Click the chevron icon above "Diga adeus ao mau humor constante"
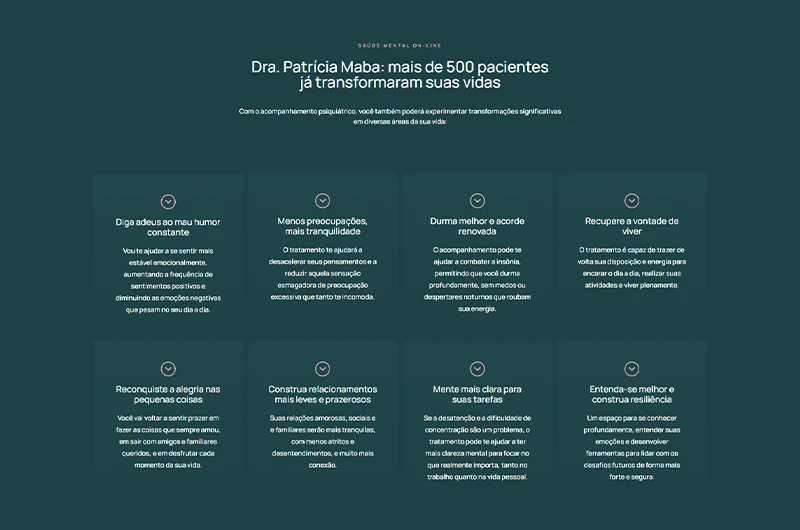Viewport: 800px width, 530px height. click(168, 201)
